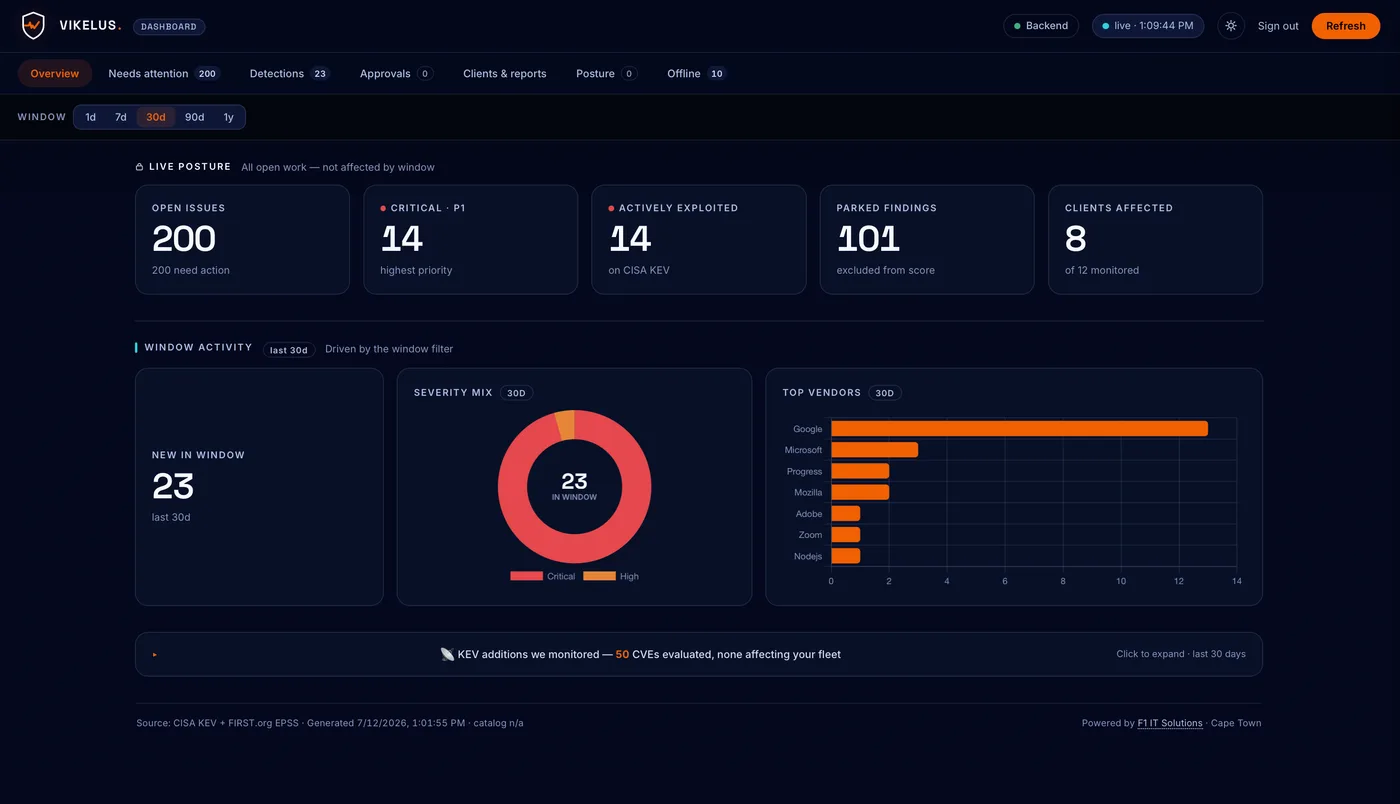Open the F1 IT Solutions link
The height and width of the screenshot is (804, 1400).
1170,723
